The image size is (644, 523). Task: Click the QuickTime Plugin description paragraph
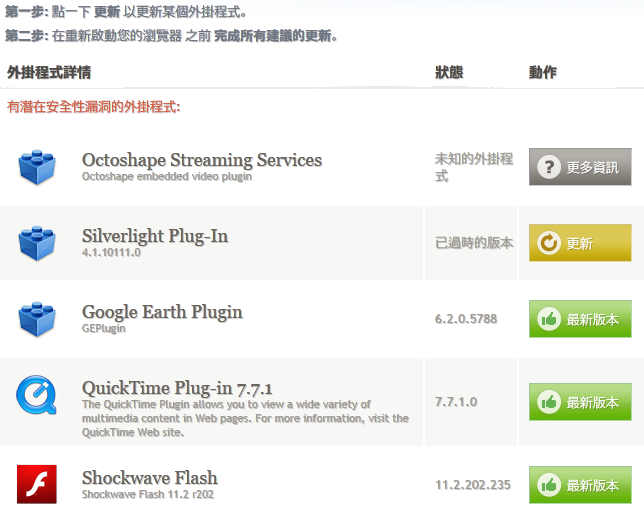click(245, 418)
